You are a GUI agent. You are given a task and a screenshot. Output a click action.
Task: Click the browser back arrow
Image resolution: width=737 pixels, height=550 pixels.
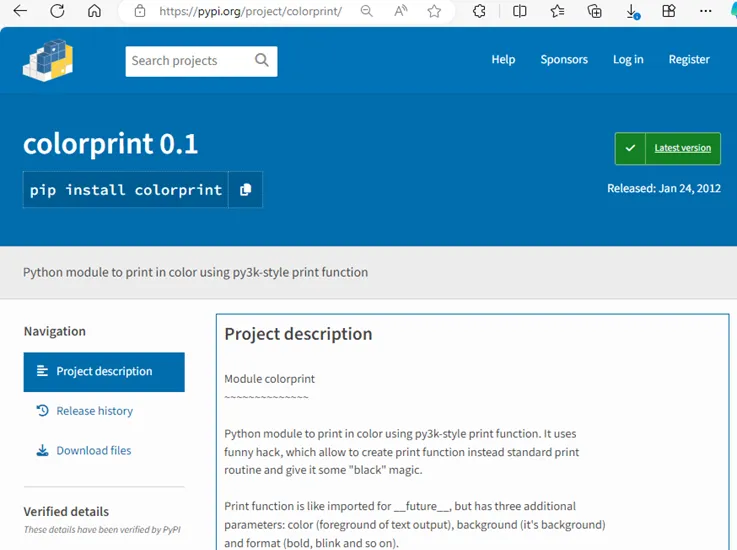click(20, 11)
